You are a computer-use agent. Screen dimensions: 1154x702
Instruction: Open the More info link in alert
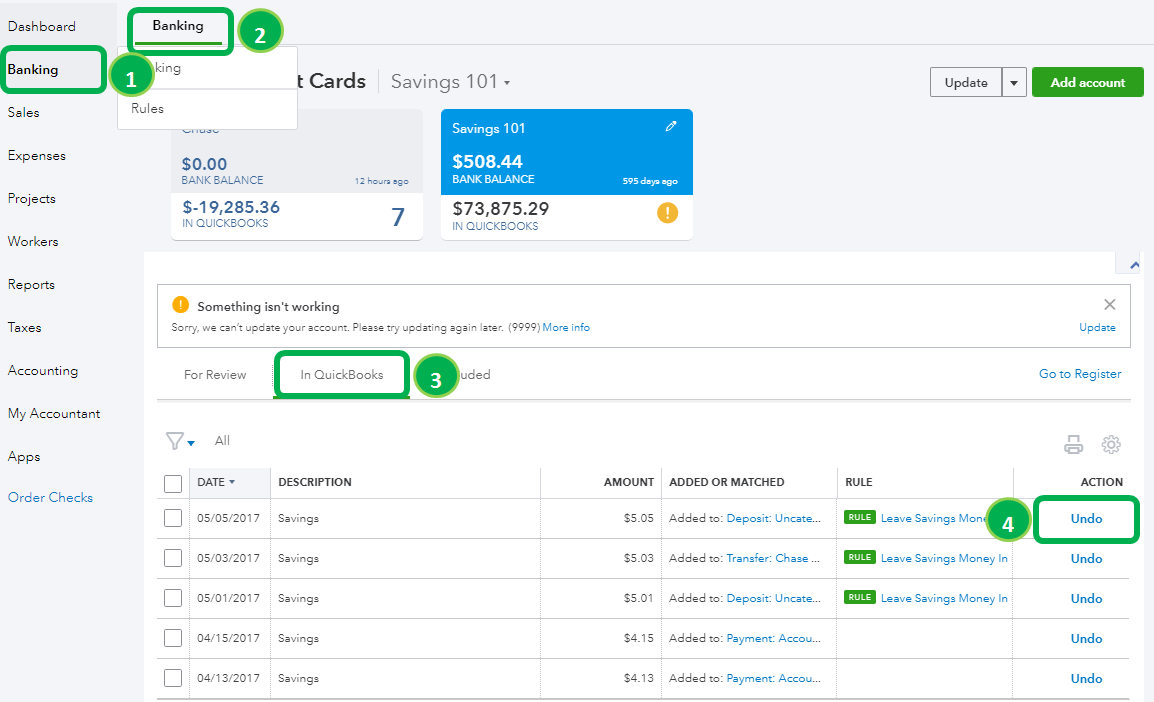pyautogui.click(x=566, y=327)
